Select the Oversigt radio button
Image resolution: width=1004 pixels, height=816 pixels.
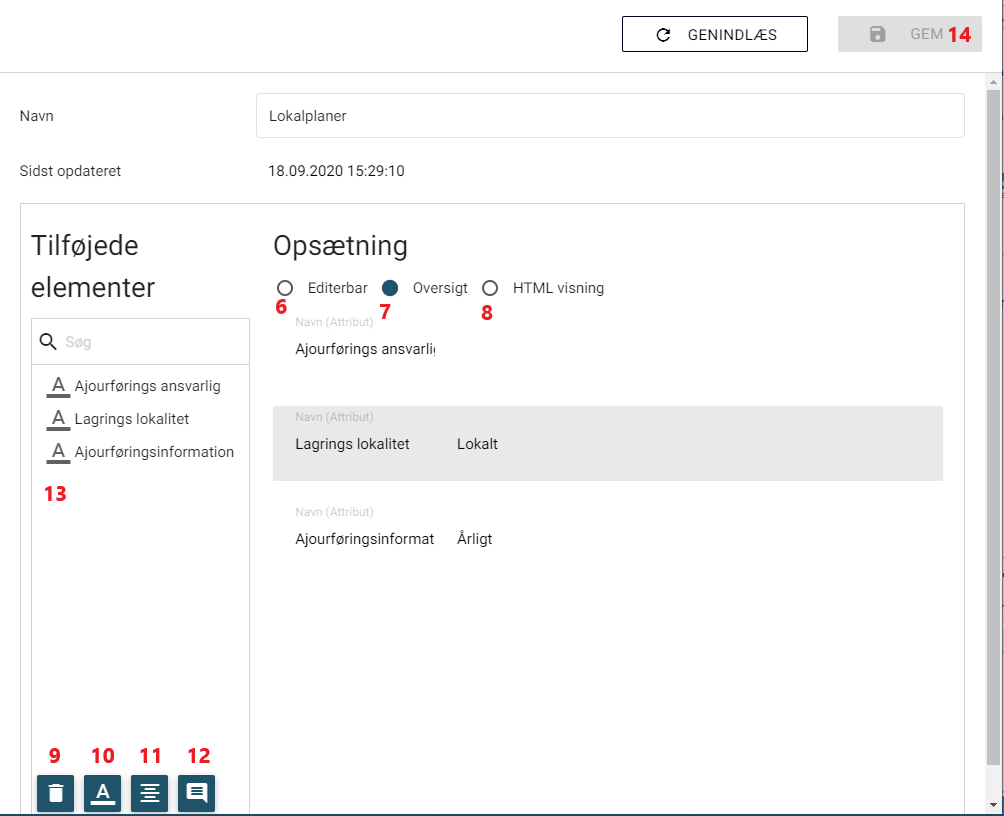[390, 288]
